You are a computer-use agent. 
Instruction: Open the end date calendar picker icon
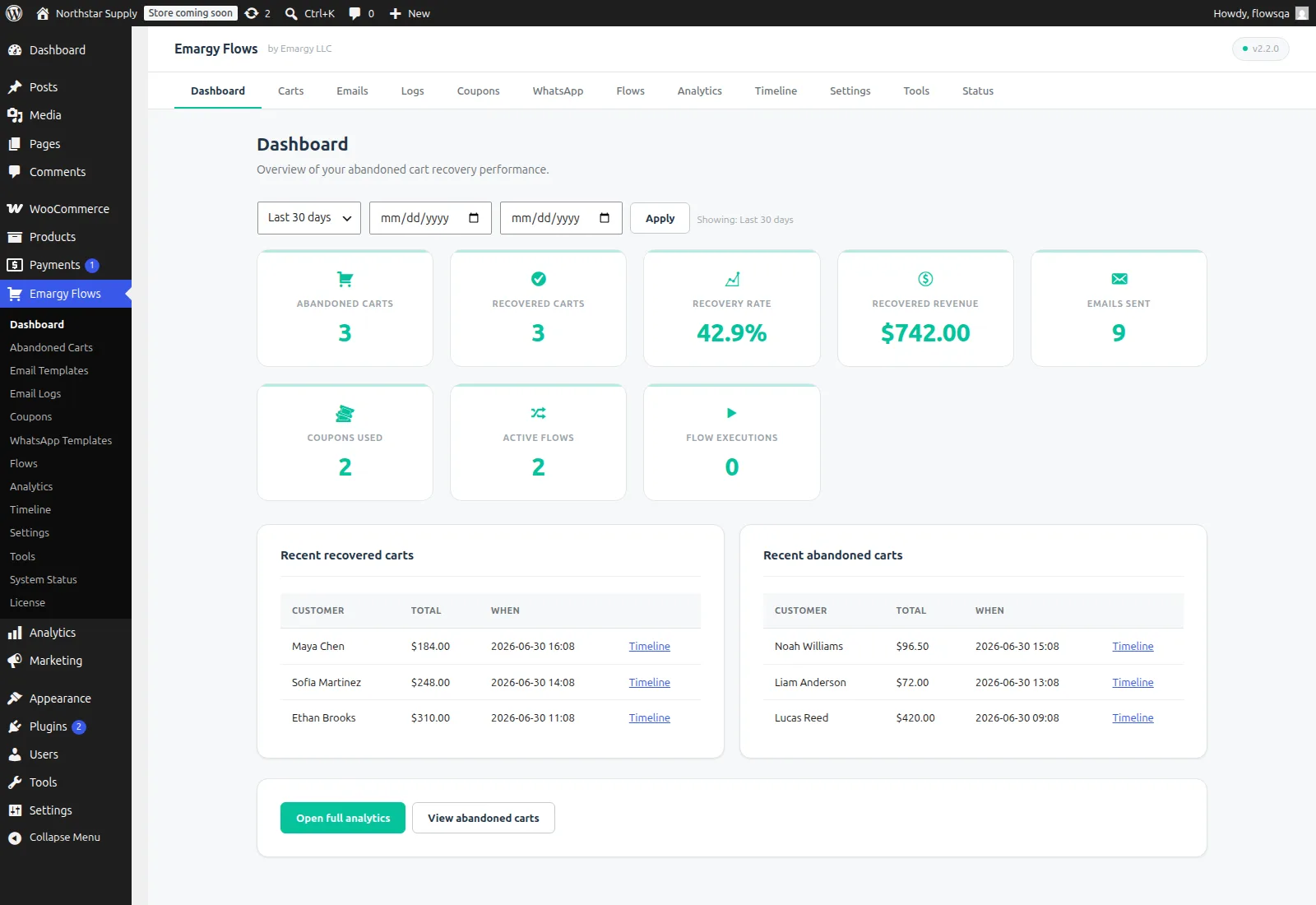[x=605, y=218]
